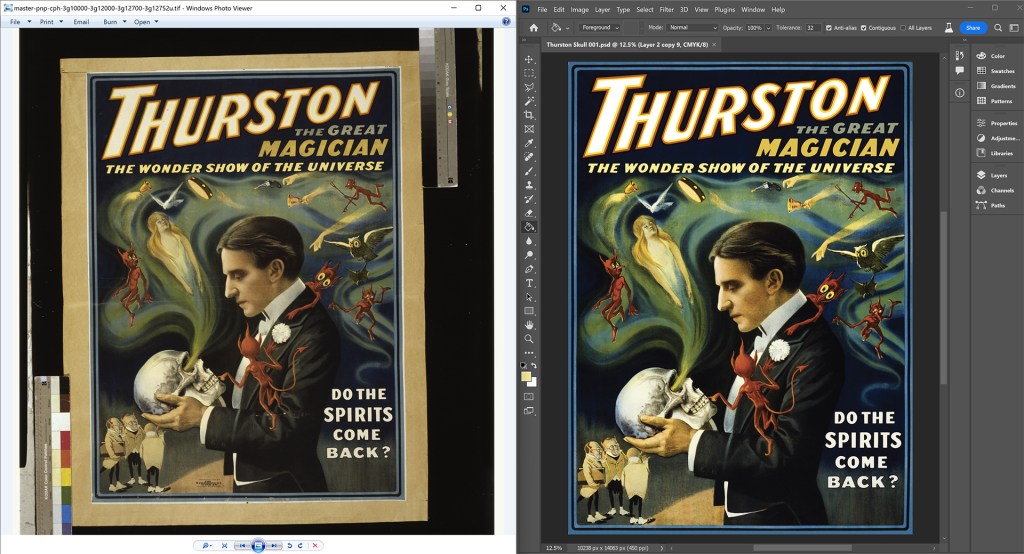
Task: Select the Move tool
Action: pos(529,59)
